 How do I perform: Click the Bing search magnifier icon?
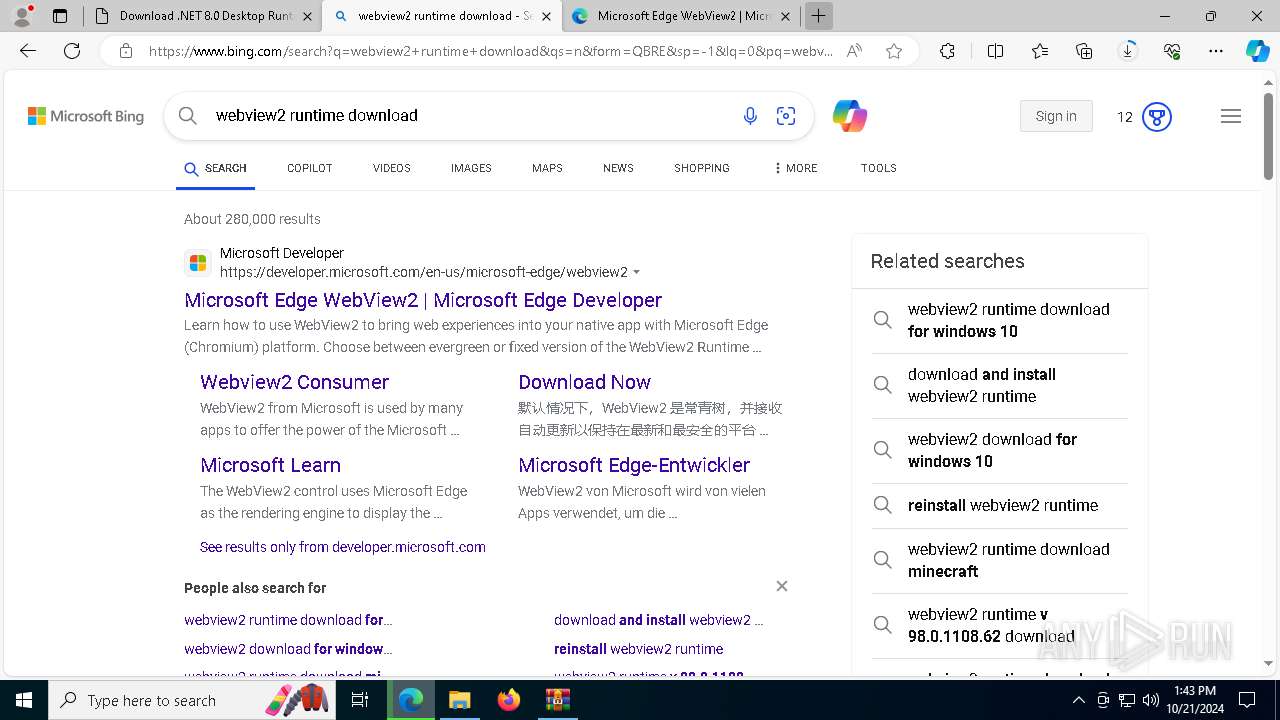188,116
